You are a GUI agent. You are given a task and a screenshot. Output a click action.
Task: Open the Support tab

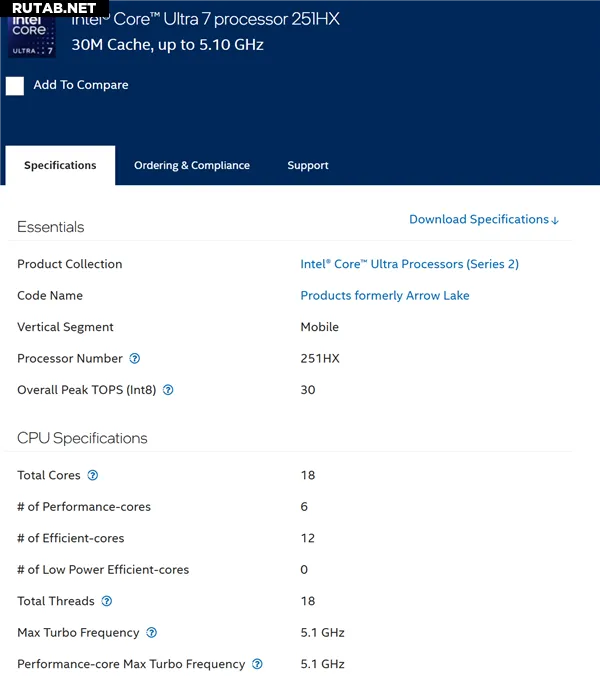click(x=308, y=166)
